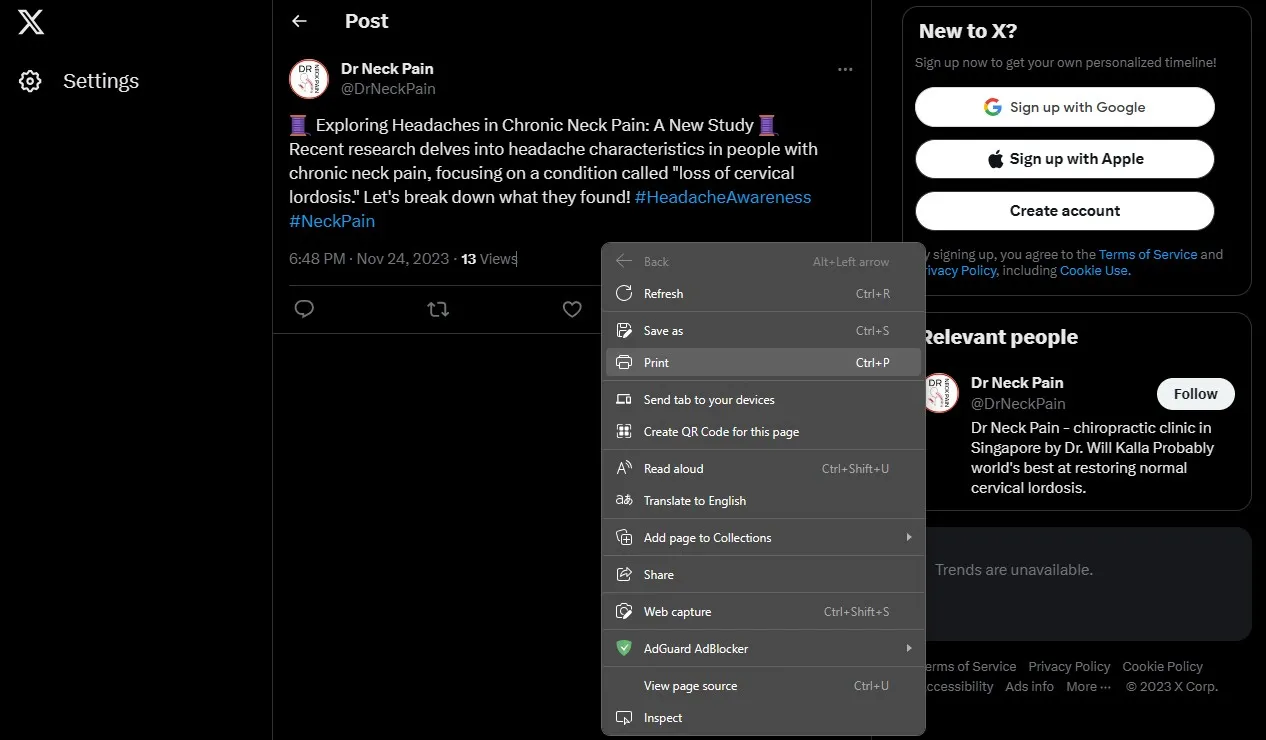Select Refresh from the context menu
This screenshot has width=1266, height=740.
click(664, 293)
